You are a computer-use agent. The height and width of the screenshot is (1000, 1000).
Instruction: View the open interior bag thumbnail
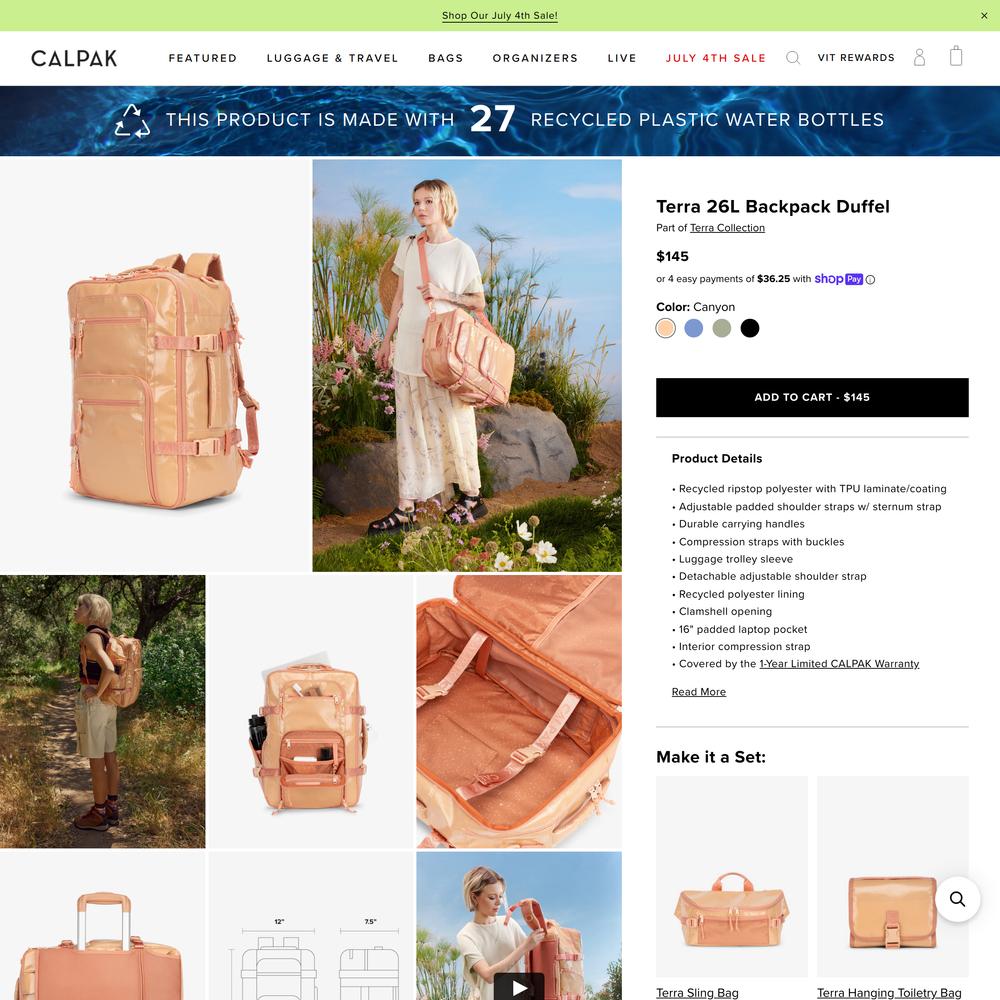(519, 712)
